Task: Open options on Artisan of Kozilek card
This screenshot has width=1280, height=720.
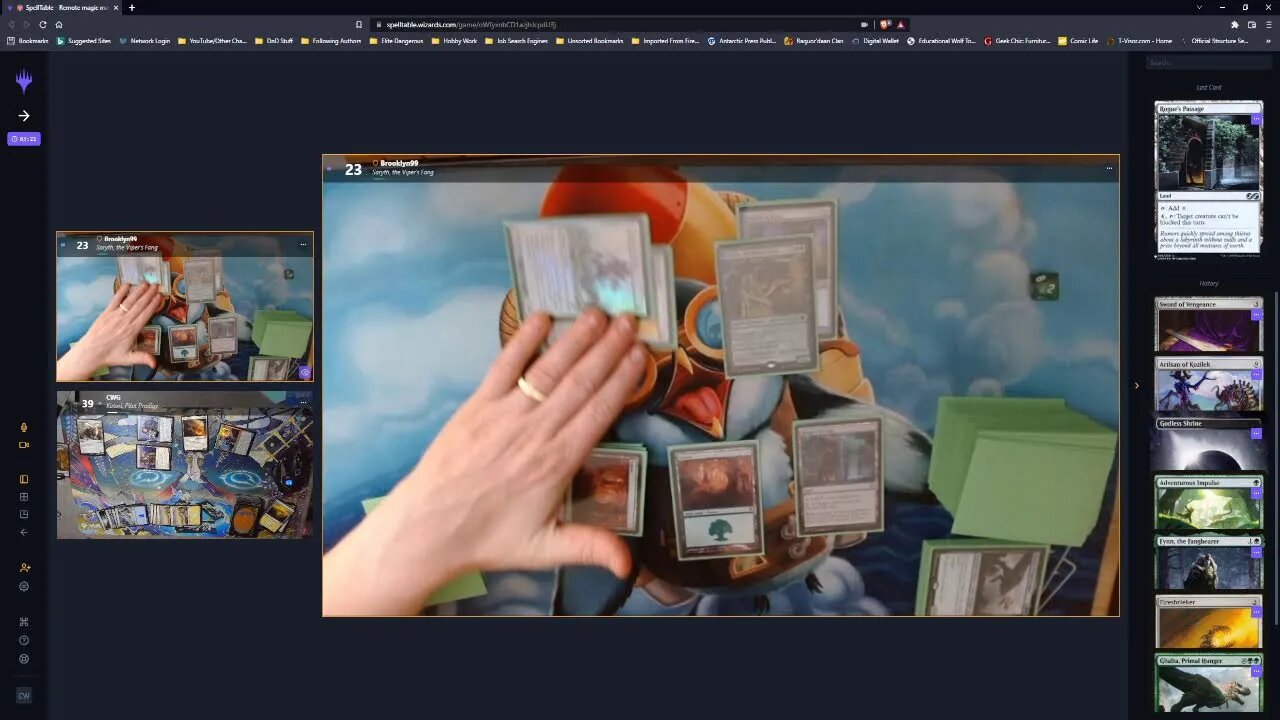Action: coord(1257,375)
